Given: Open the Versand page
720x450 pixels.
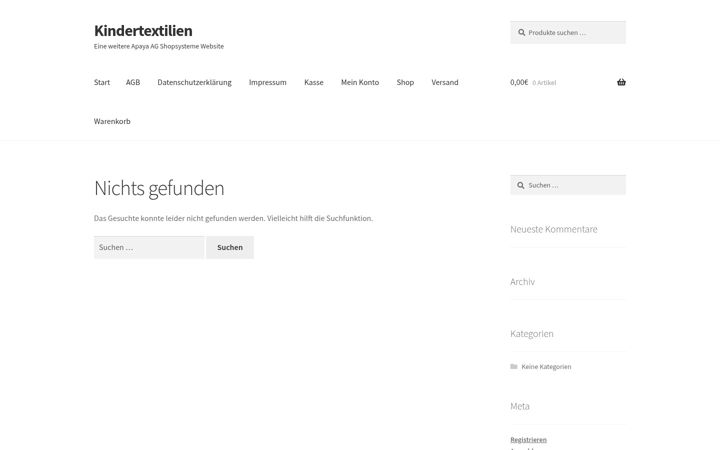Looking at the screenshot, I should tap(444, 82).
